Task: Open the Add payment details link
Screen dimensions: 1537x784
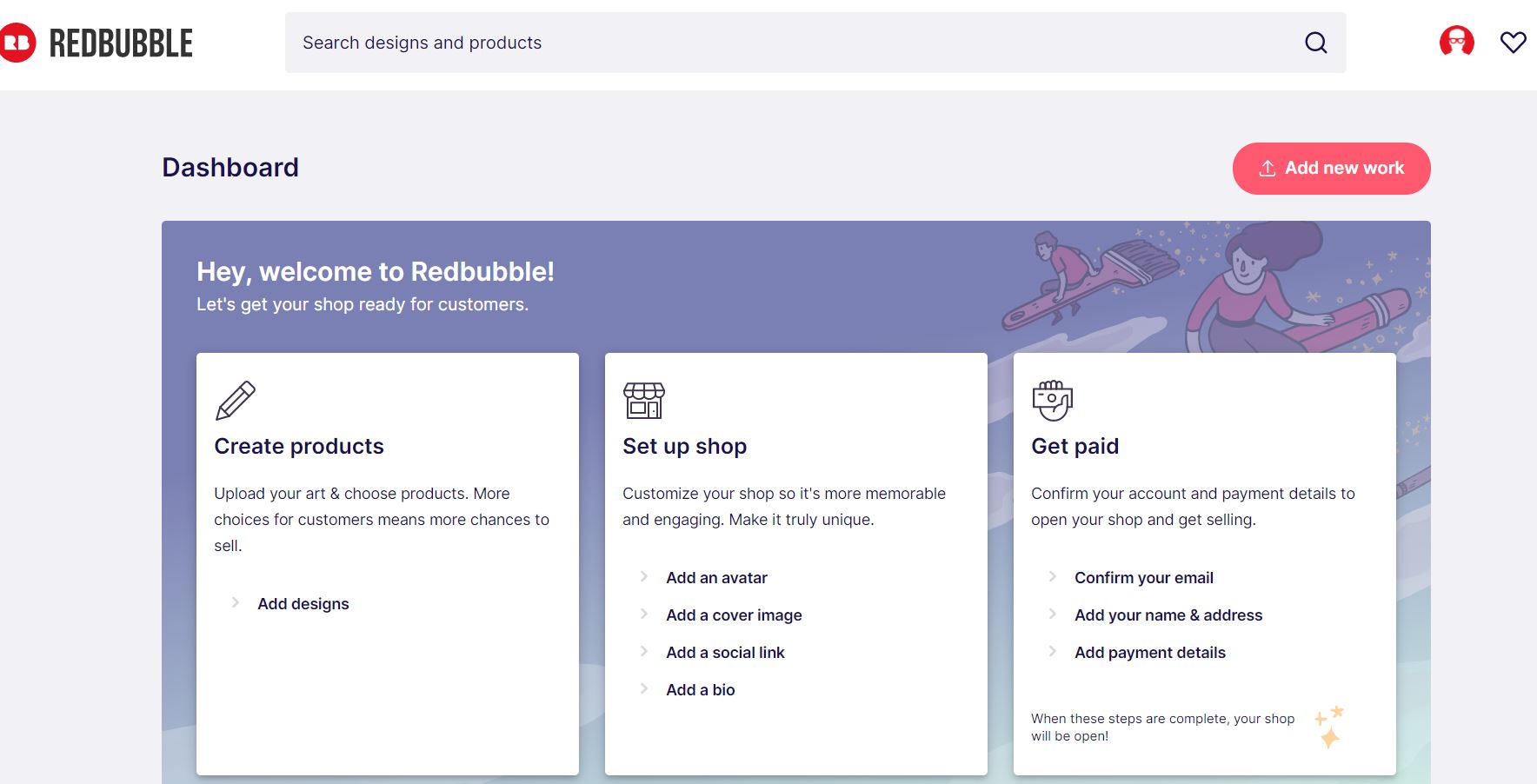Action: tap(1150, 653)
